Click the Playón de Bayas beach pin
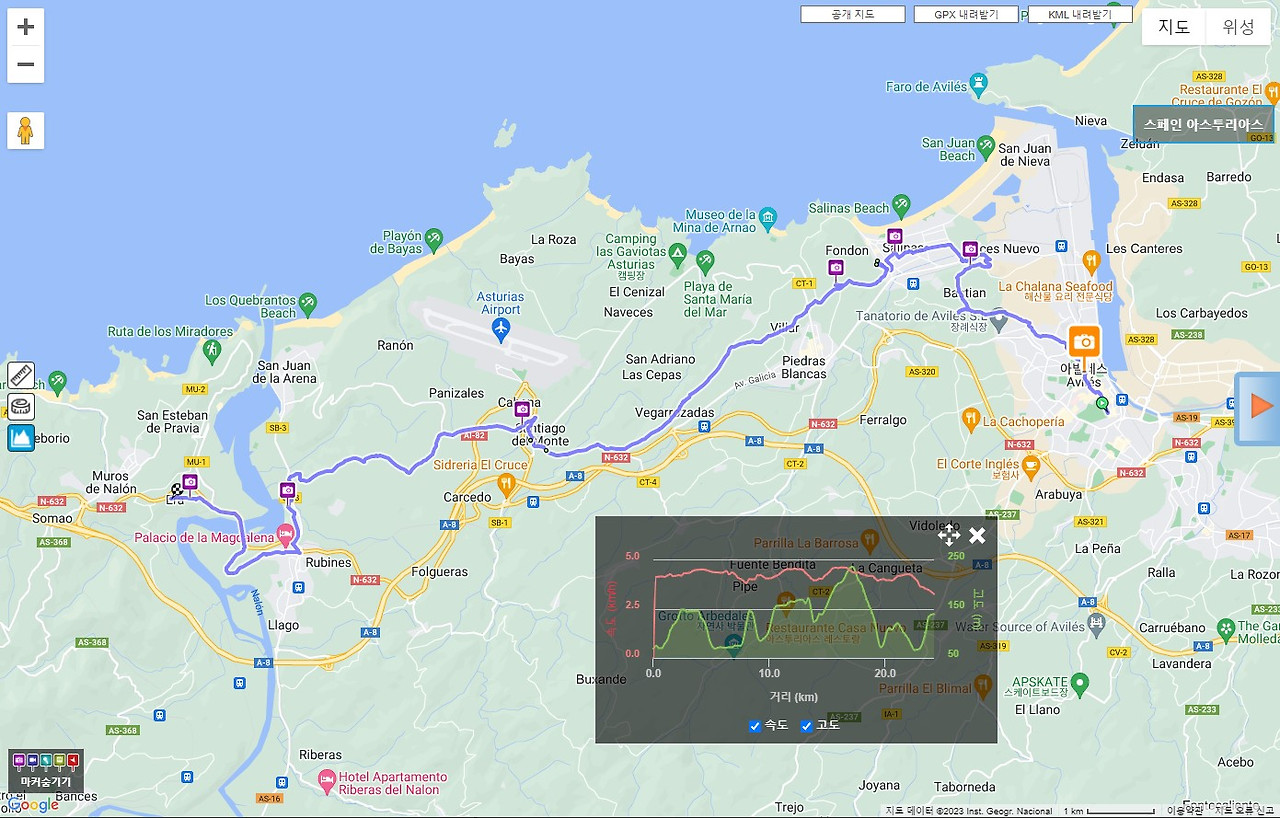The image size is (1280, 818). pos(433,237)
